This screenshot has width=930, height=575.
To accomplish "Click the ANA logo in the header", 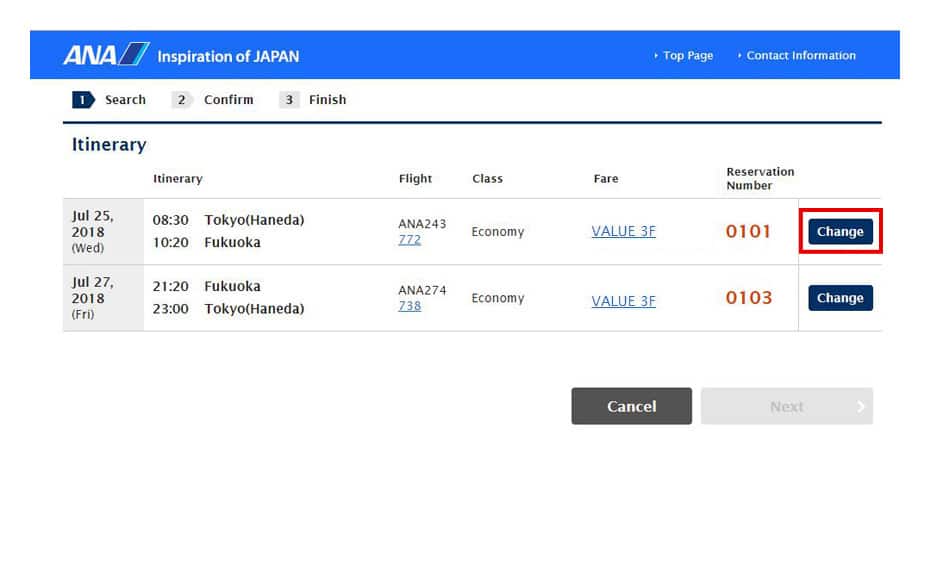I will click(105, 55).
